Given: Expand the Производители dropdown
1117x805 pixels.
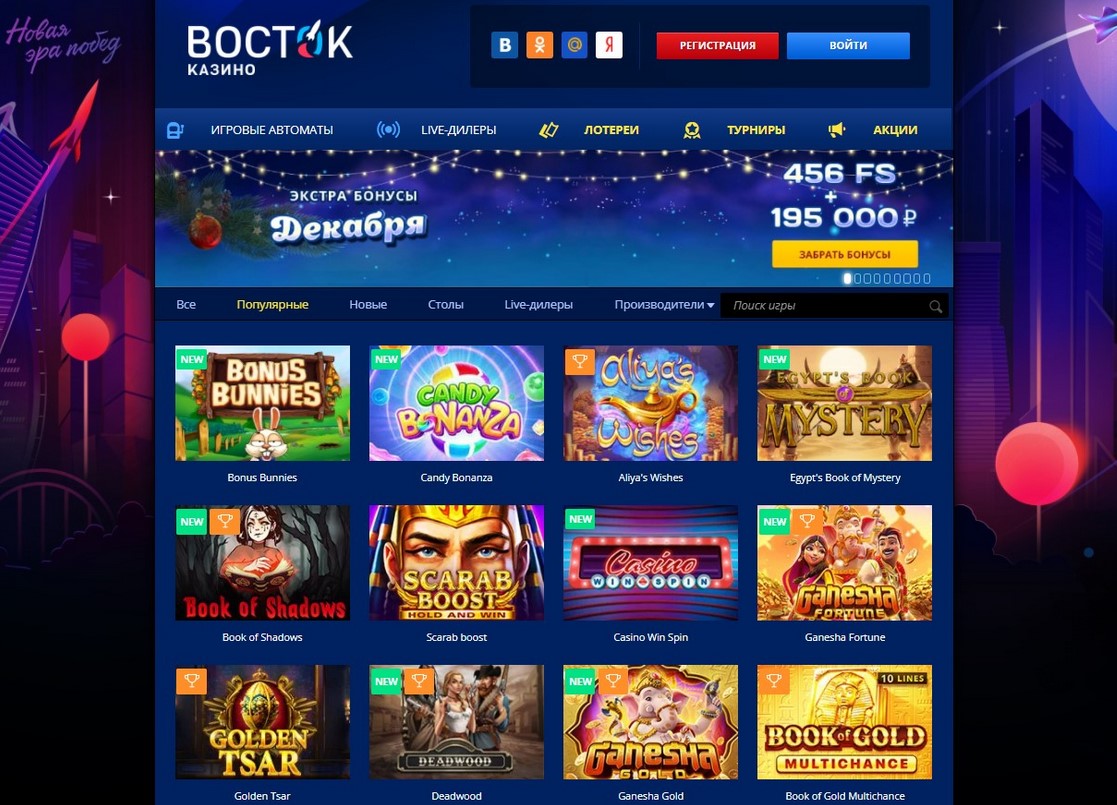Looking at the screenshot, I should (x=664, y=305).
